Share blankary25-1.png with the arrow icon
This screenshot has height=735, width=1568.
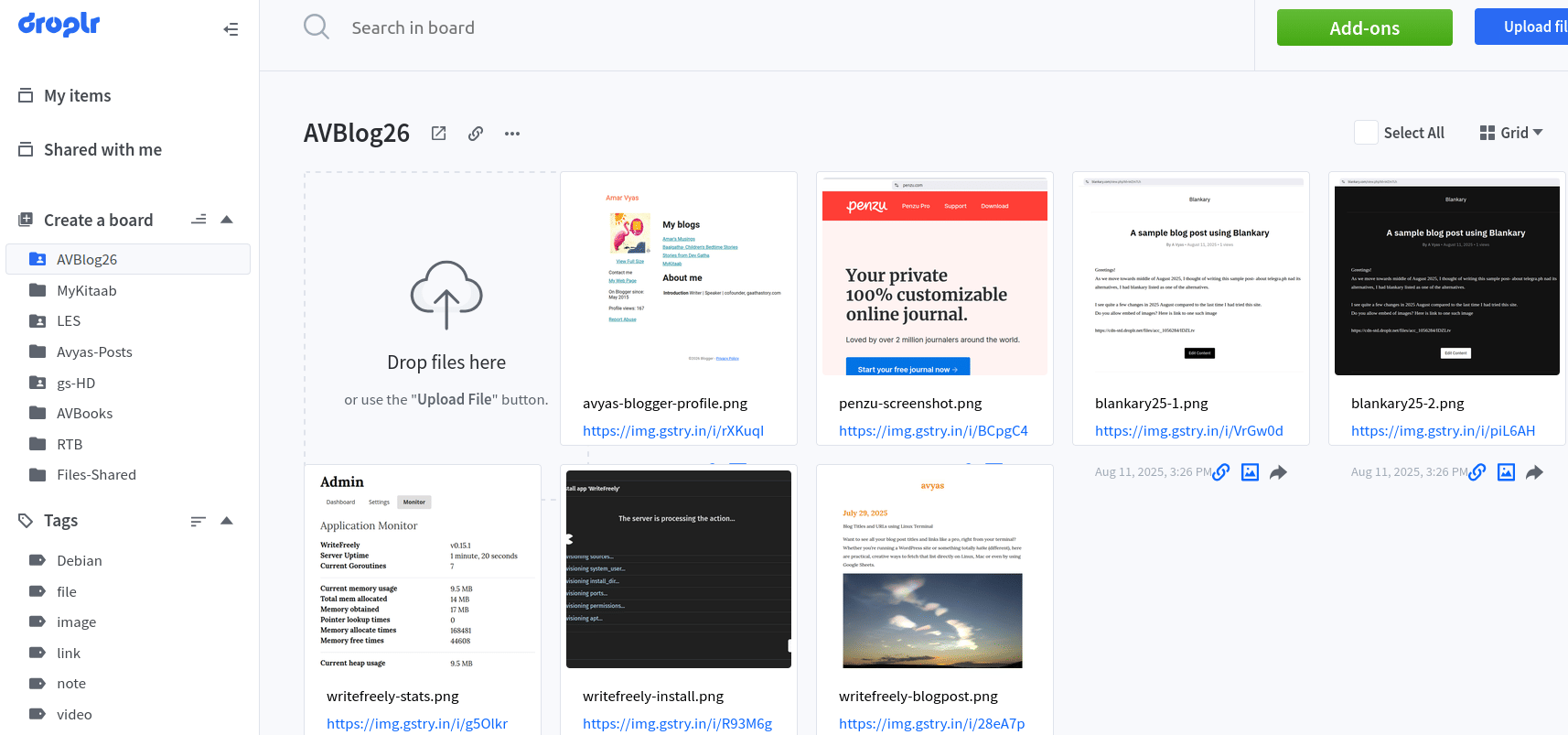[1279, 472]
